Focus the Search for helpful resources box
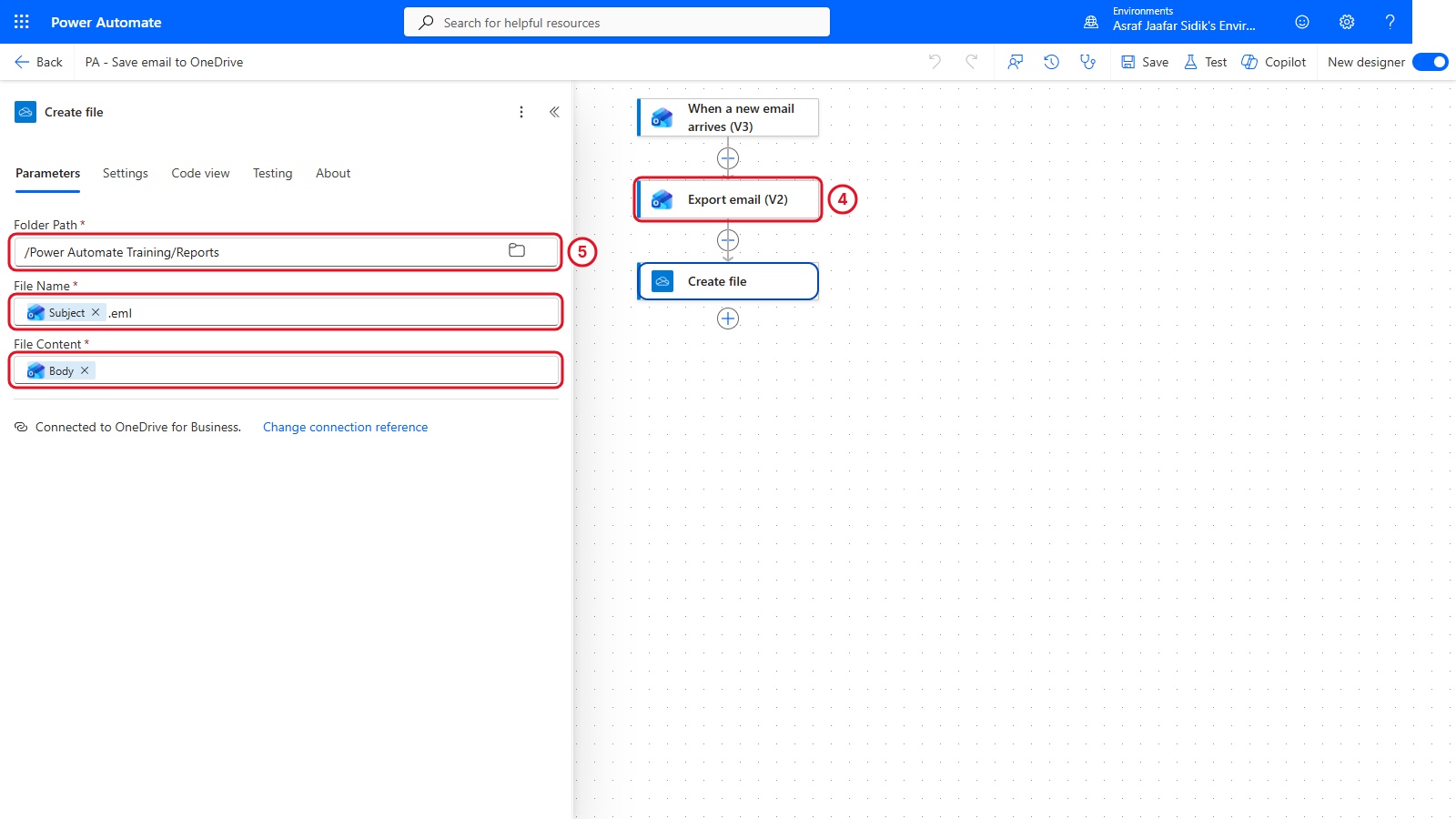1456x819 pixels. [617, 22]
